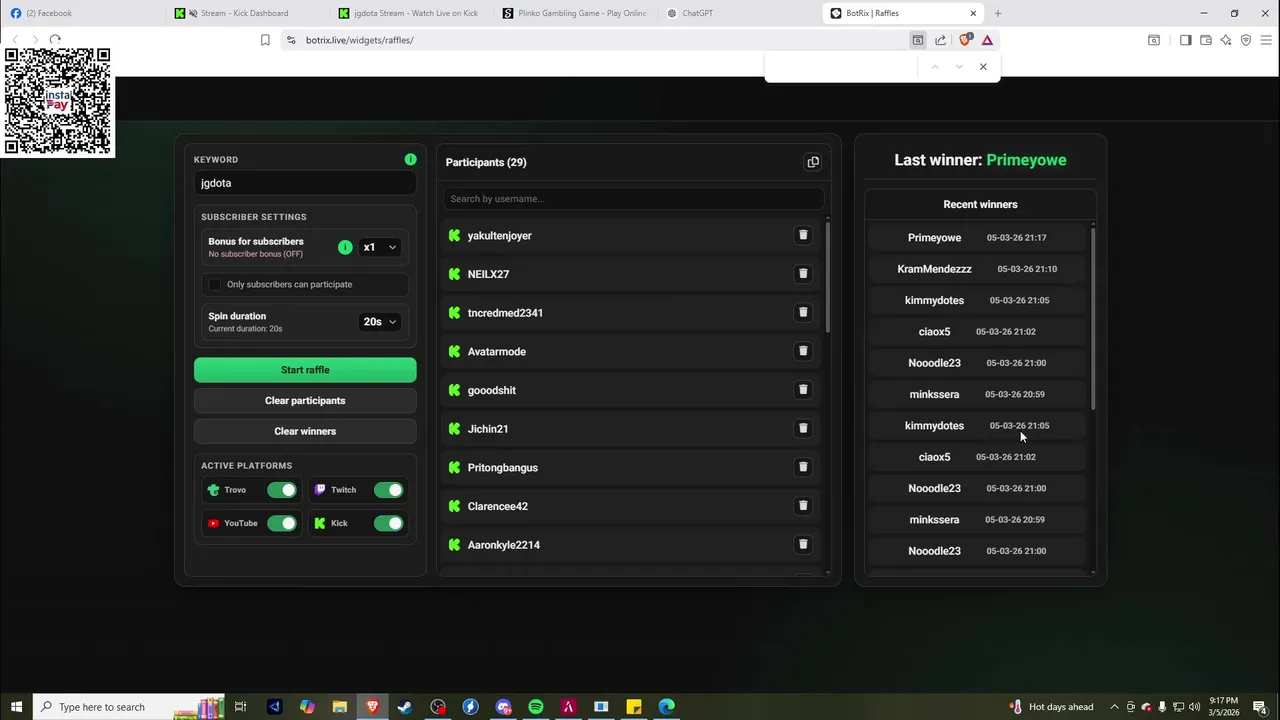Open browser hamburger menu
This screenshot has height=720, width=1280.
1266,40
